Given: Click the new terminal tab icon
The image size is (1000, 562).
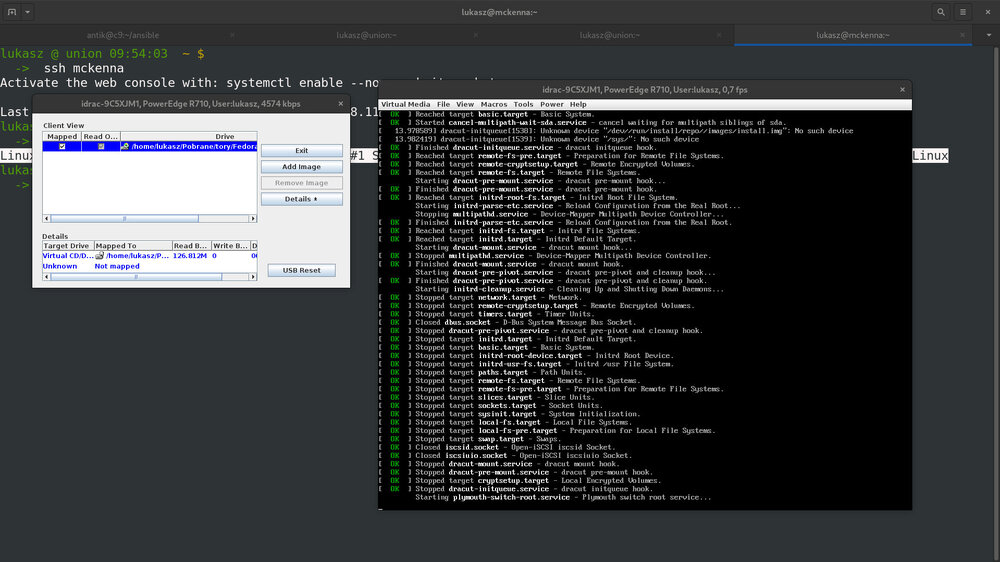Looking at the screenshot, I should [x=10, y=12].
